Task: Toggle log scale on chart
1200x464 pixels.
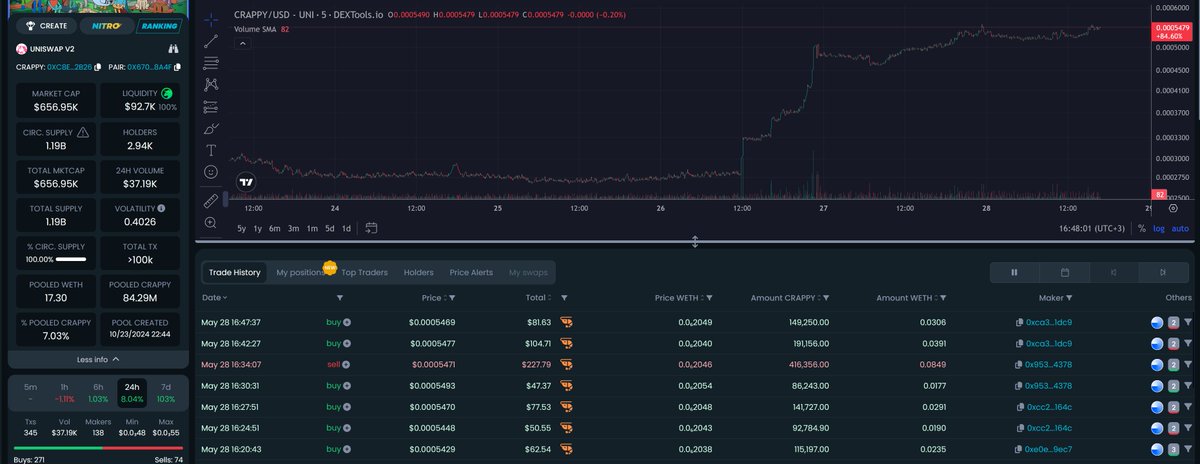Action: pyautogui.click(x=1159, y=228)
